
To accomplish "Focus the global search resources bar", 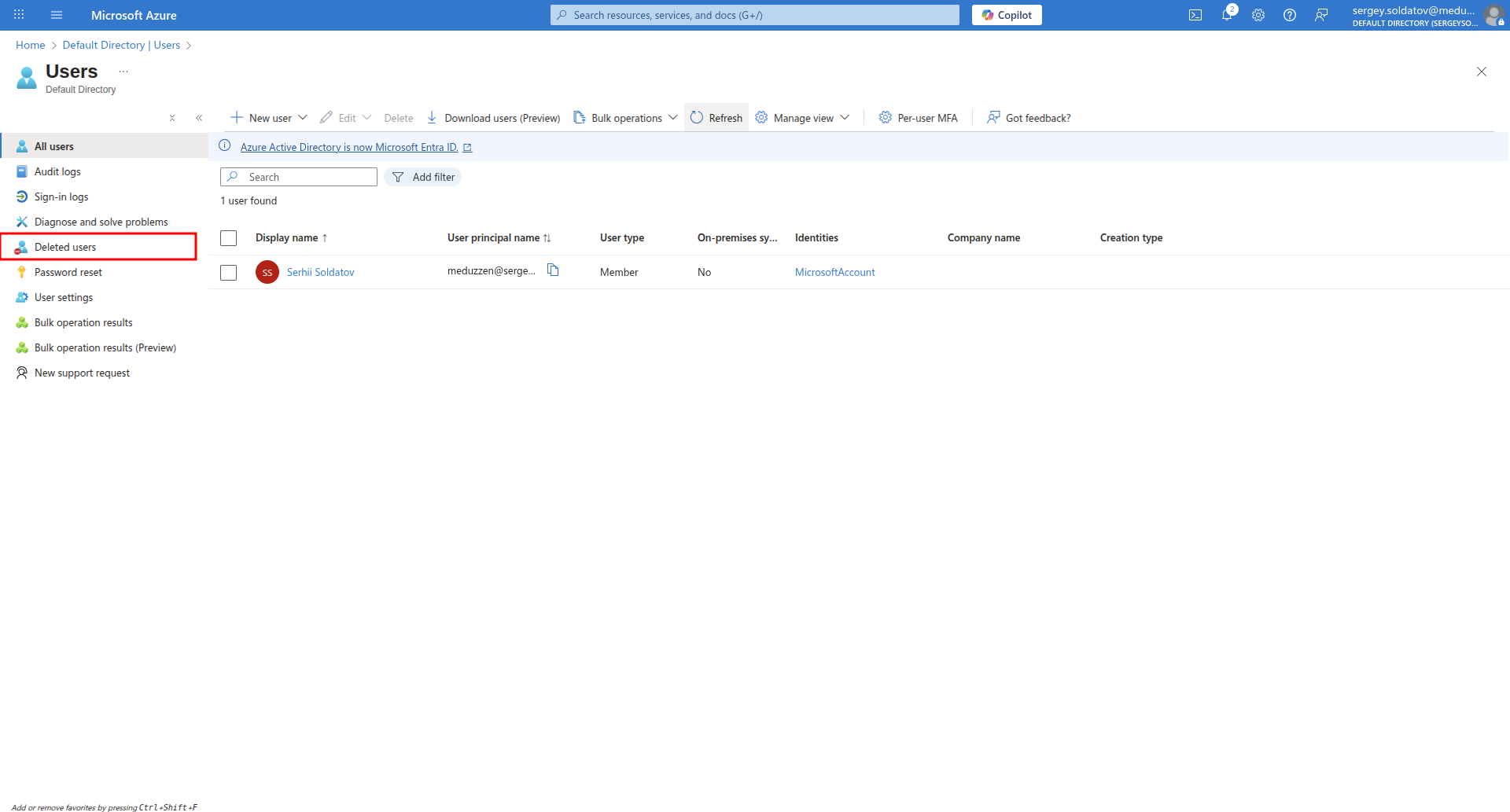I will [755, 15].
